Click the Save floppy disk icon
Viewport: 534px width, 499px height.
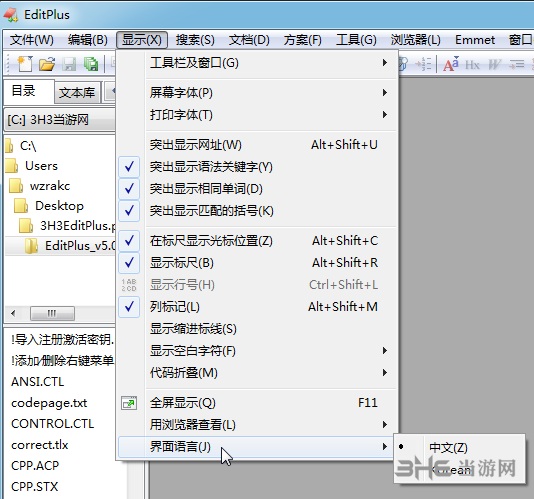pos(69,64)
